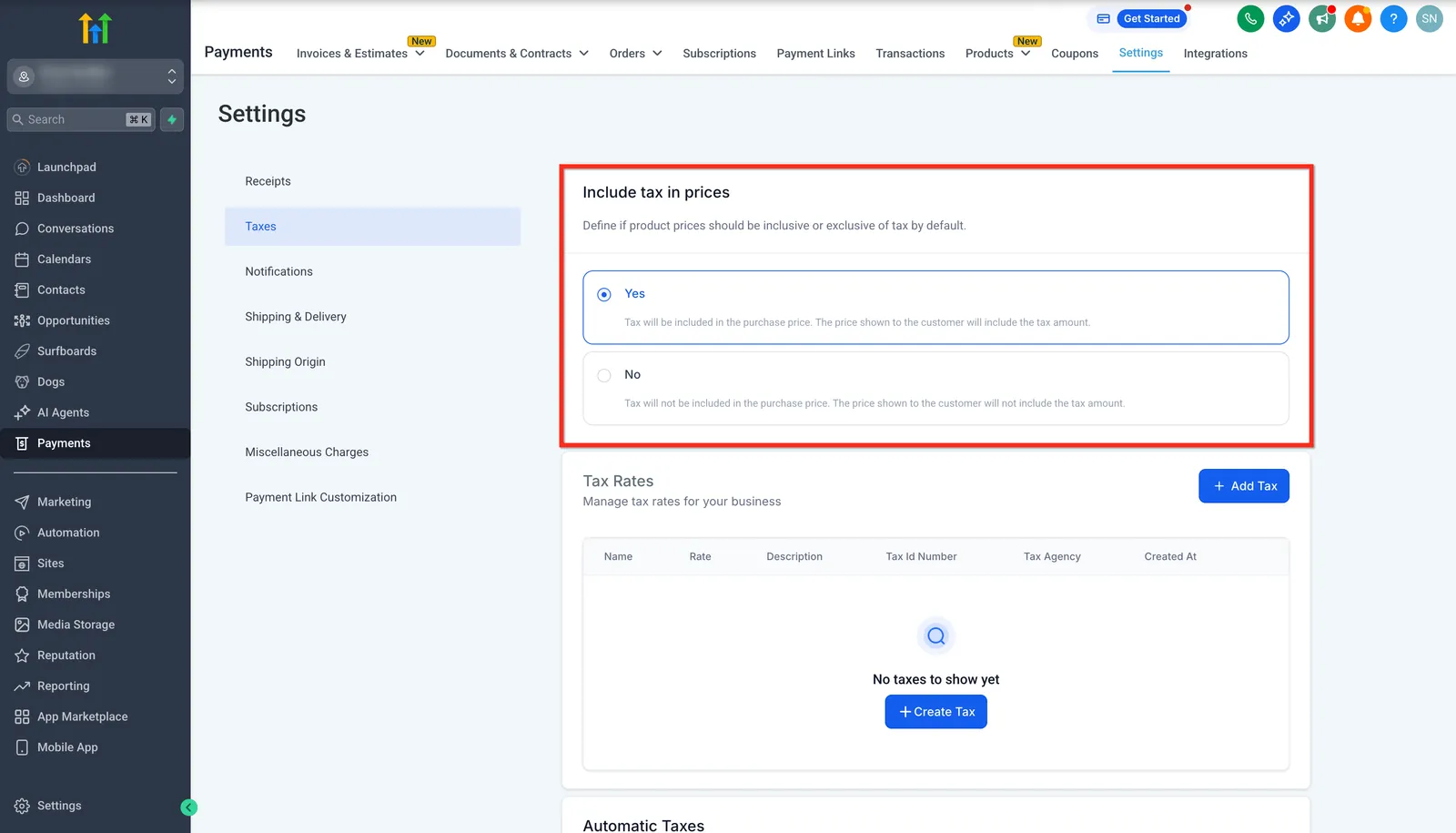Click the sidebar Settings gear icon
1456x833 pixels.
pyautogui.click(x=22, y=806)
